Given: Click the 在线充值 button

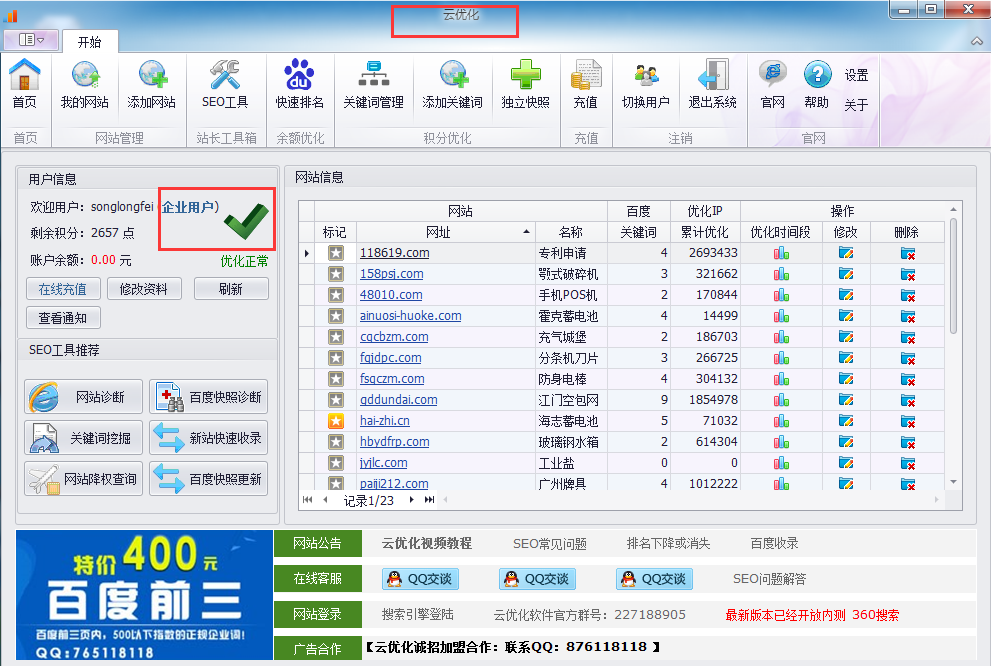Looking at the screenshot, I should (62, 289).
